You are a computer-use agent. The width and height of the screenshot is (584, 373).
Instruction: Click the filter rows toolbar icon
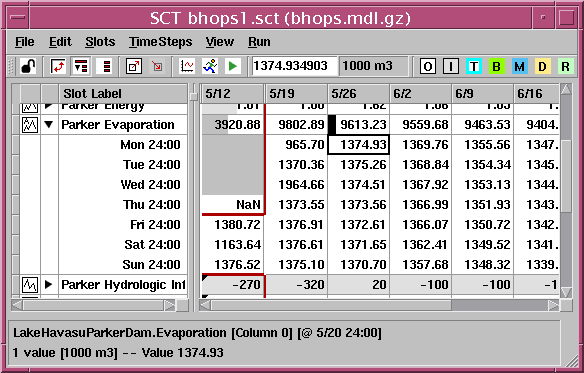(81, 67)
